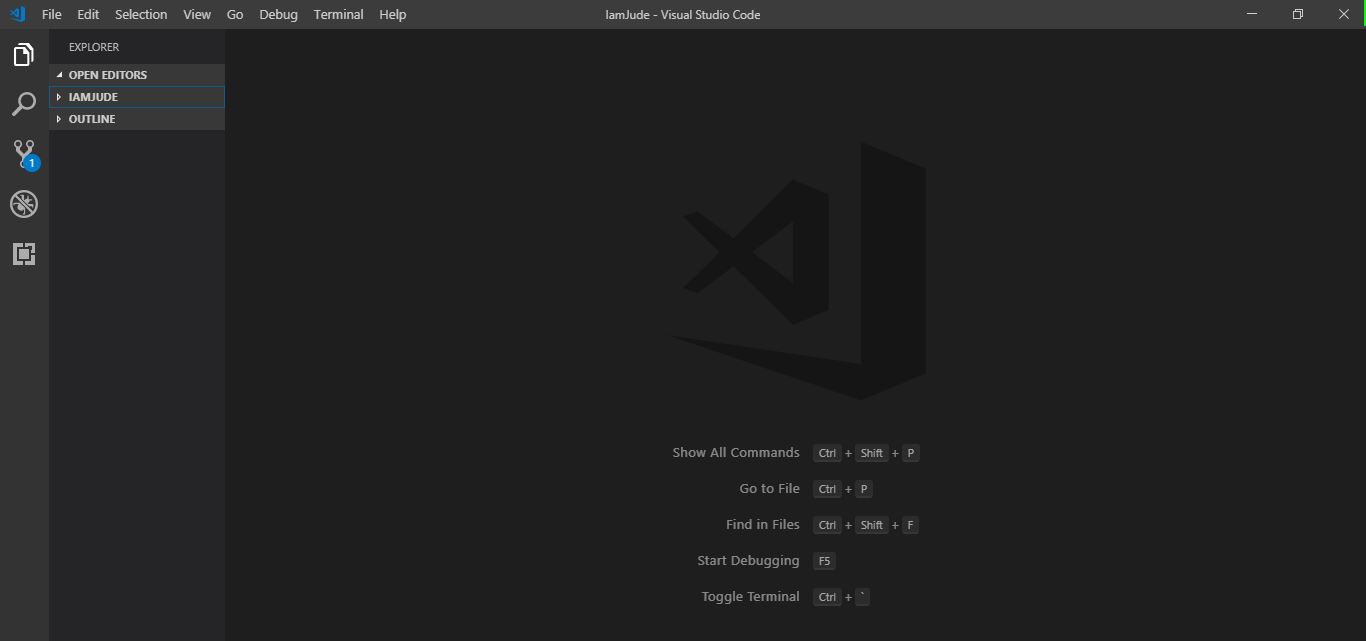Click the Start Debugging hint text

click(748, 561)
